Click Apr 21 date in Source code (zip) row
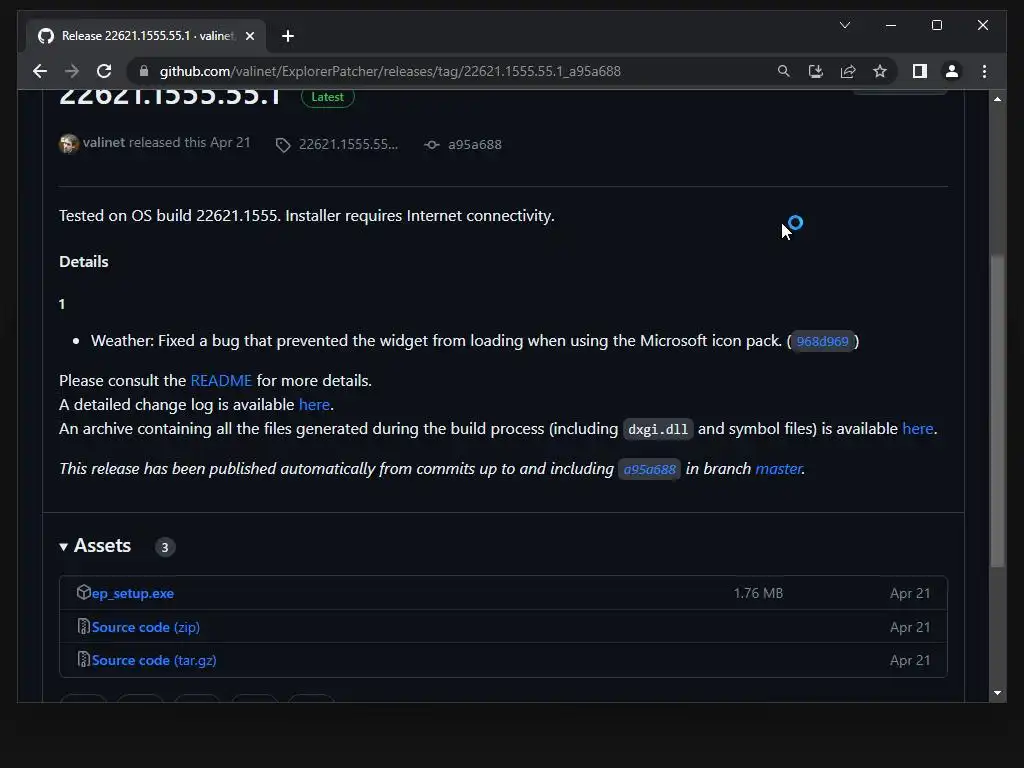1024x768 pixels. point(910,627)
